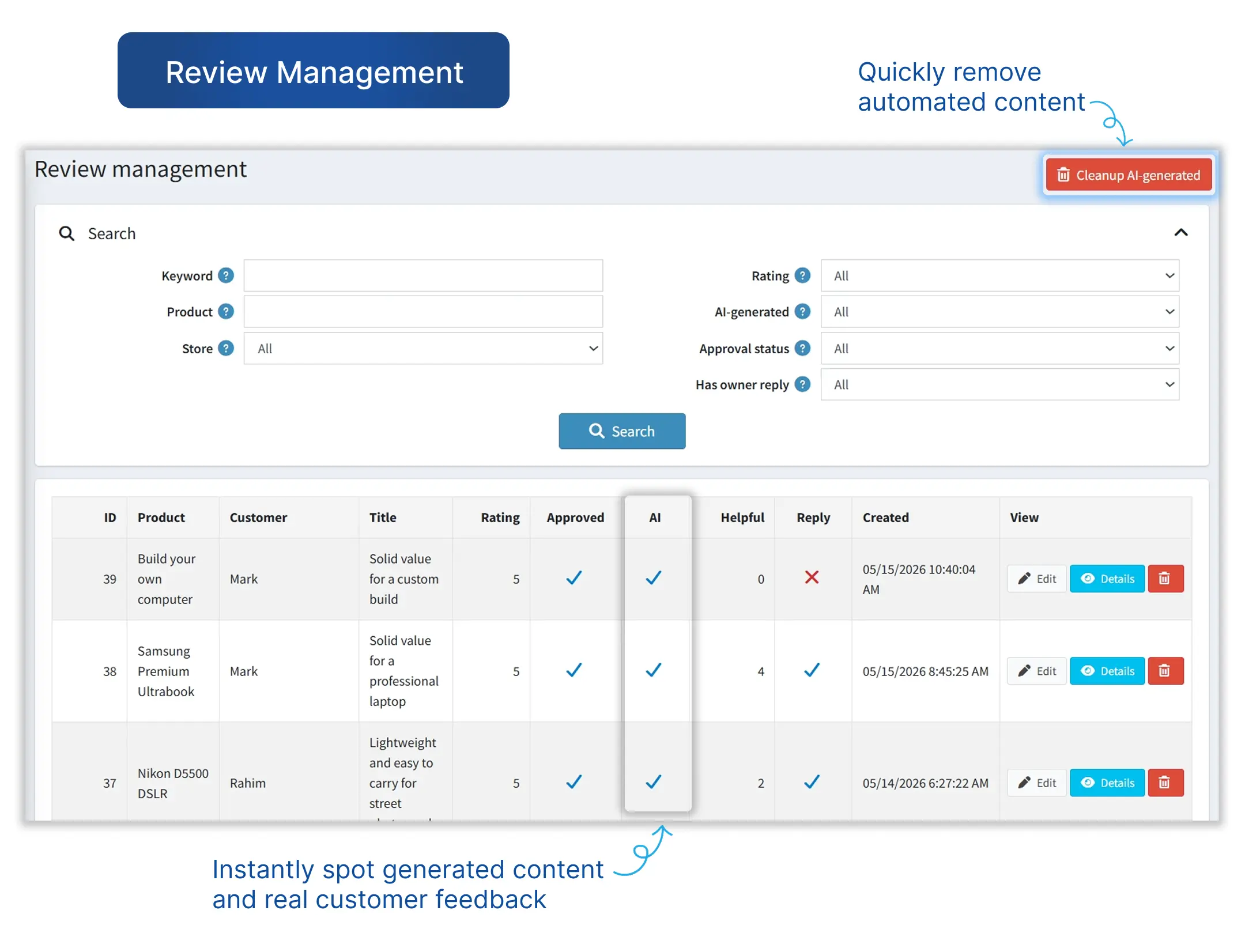Click the Reply checkmark for review 37

(812, 782)
